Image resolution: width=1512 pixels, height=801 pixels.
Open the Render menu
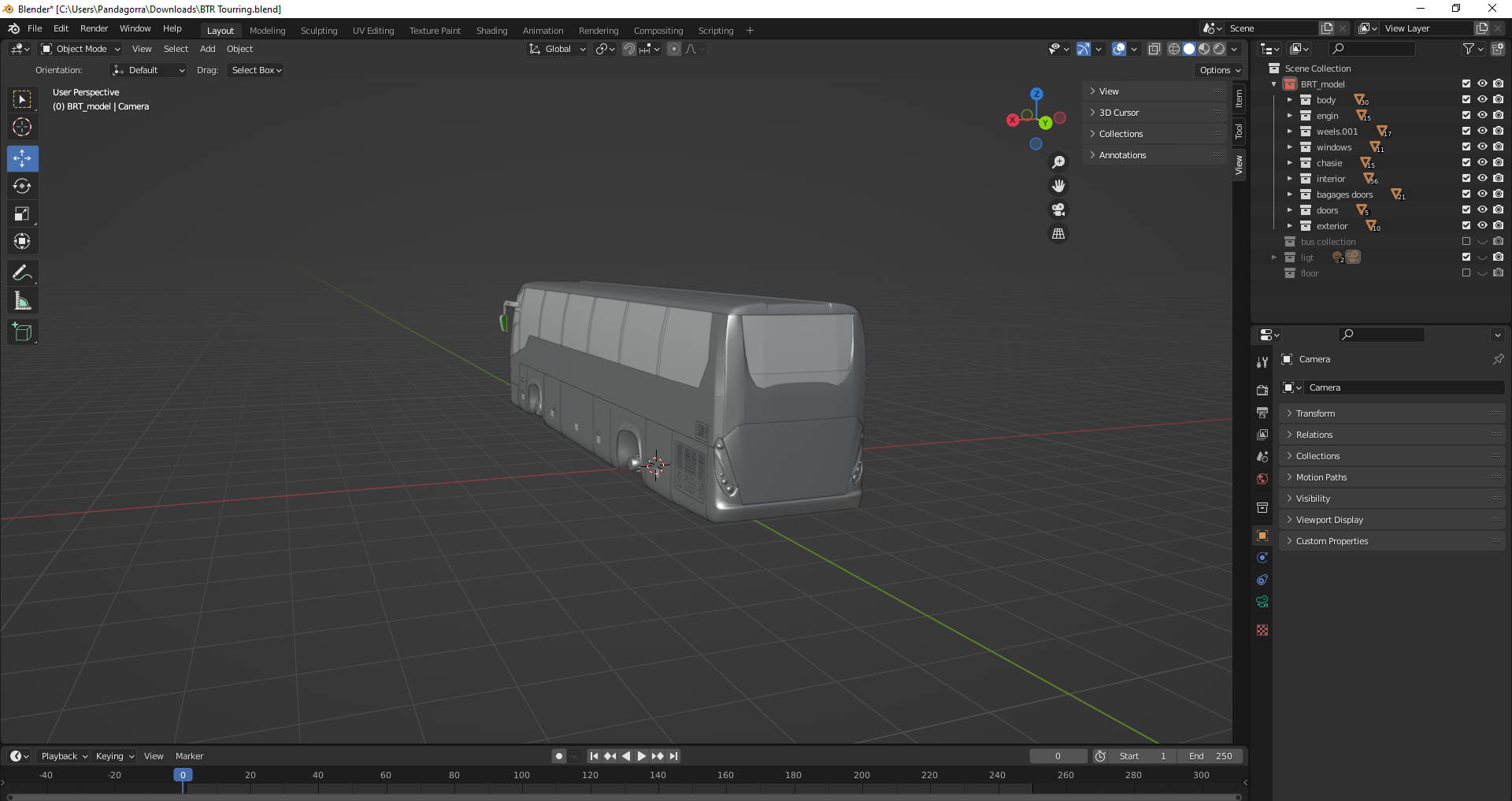94,28
